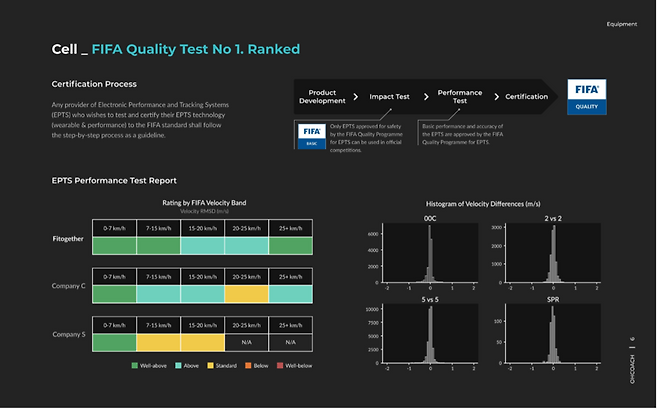Click the FIFA Quality badge logo
Screen dimensions: 658x410
point(587,98)
